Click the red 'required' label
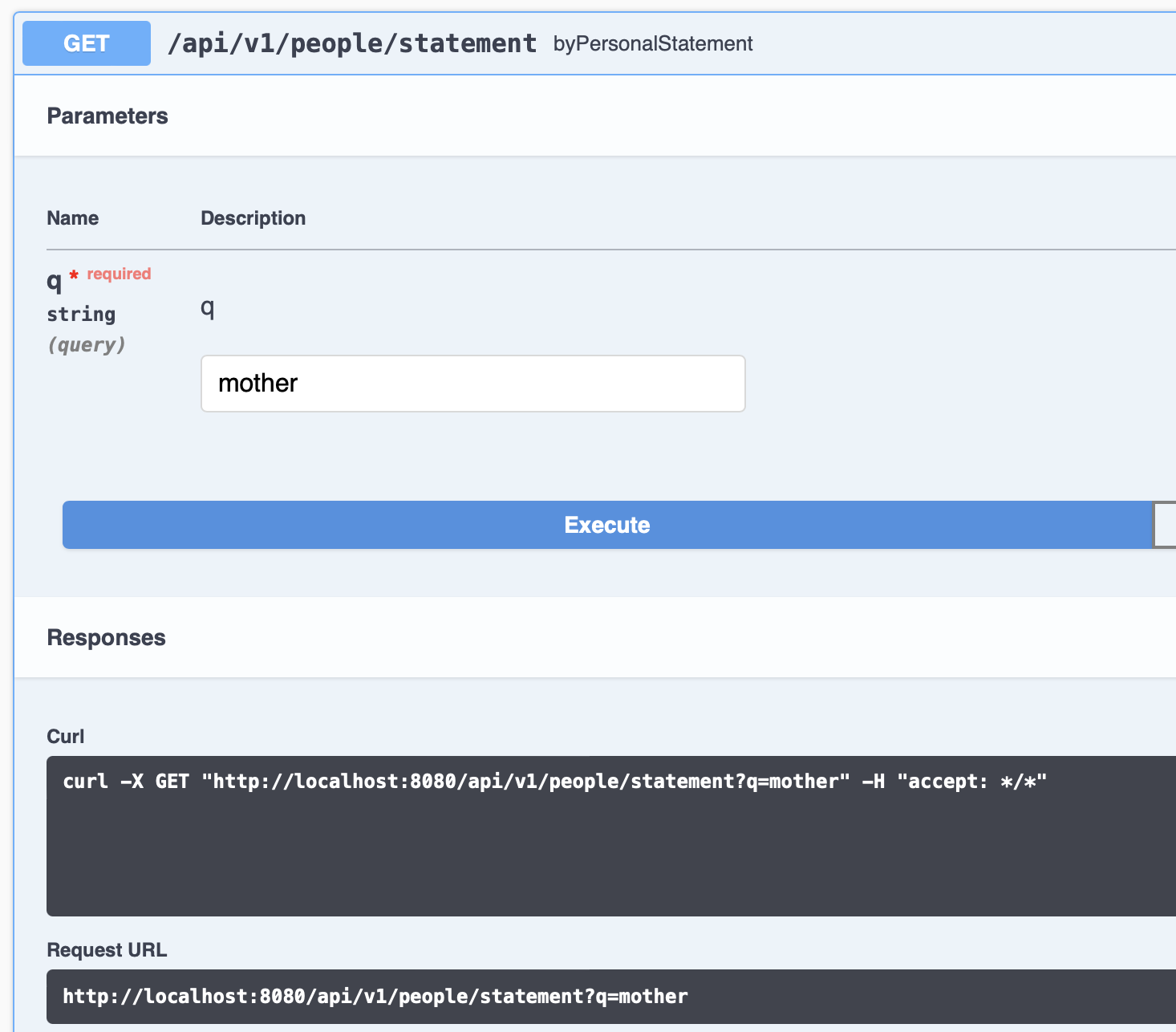The height and width of the screenshot is (1032, 1176). 119,274
